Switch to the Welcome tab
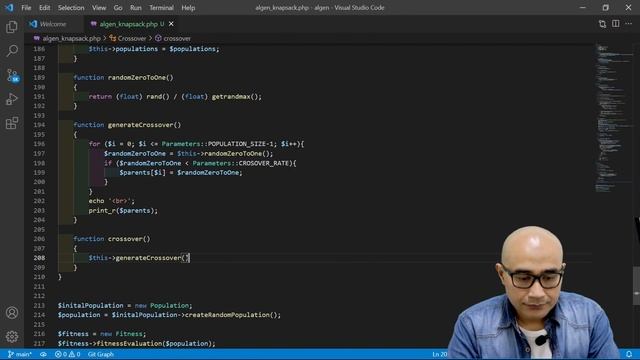 click(x=53, y=24)
